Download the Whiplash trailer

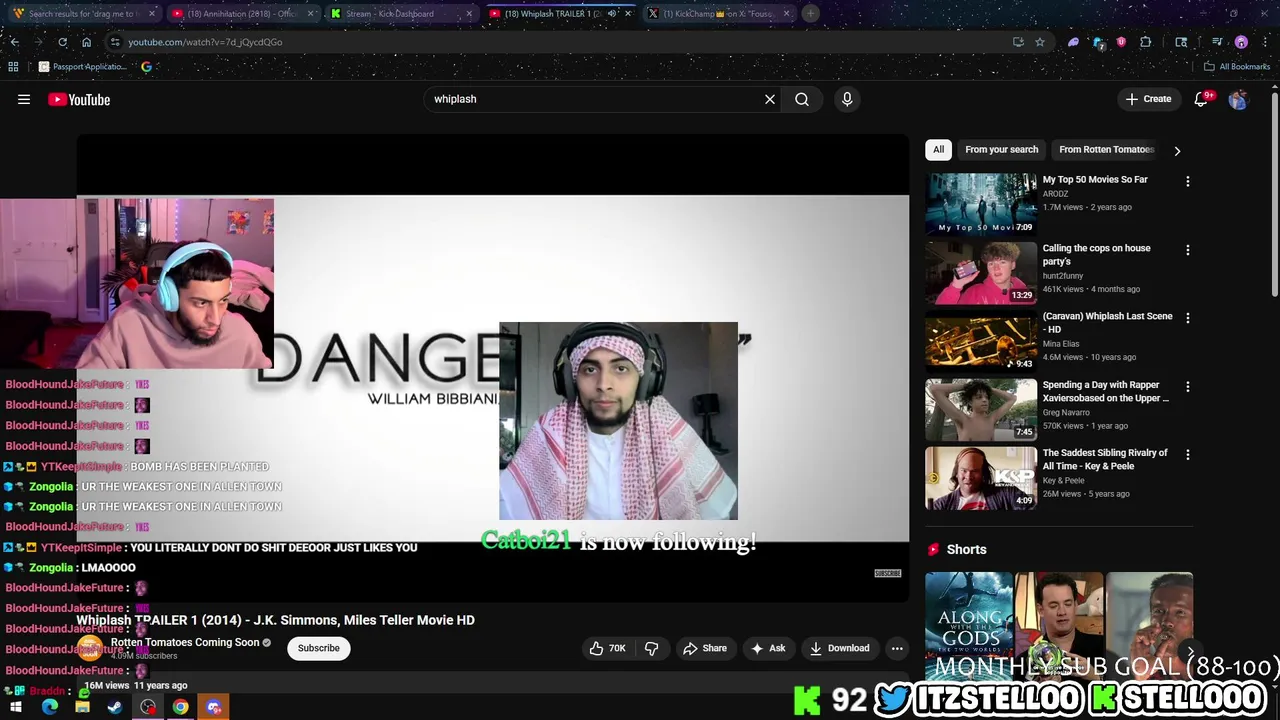[x=840, y=648]
